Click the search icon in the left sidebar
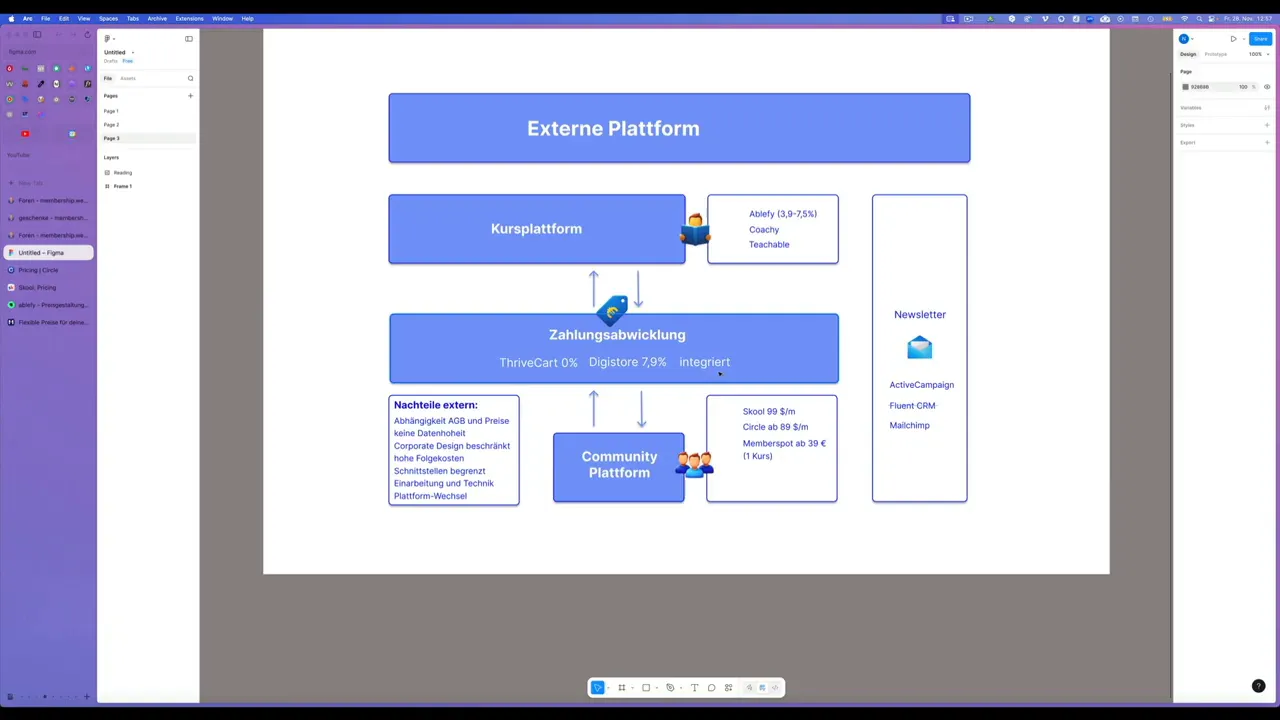1280x720 pixels. tap(190, 78)
